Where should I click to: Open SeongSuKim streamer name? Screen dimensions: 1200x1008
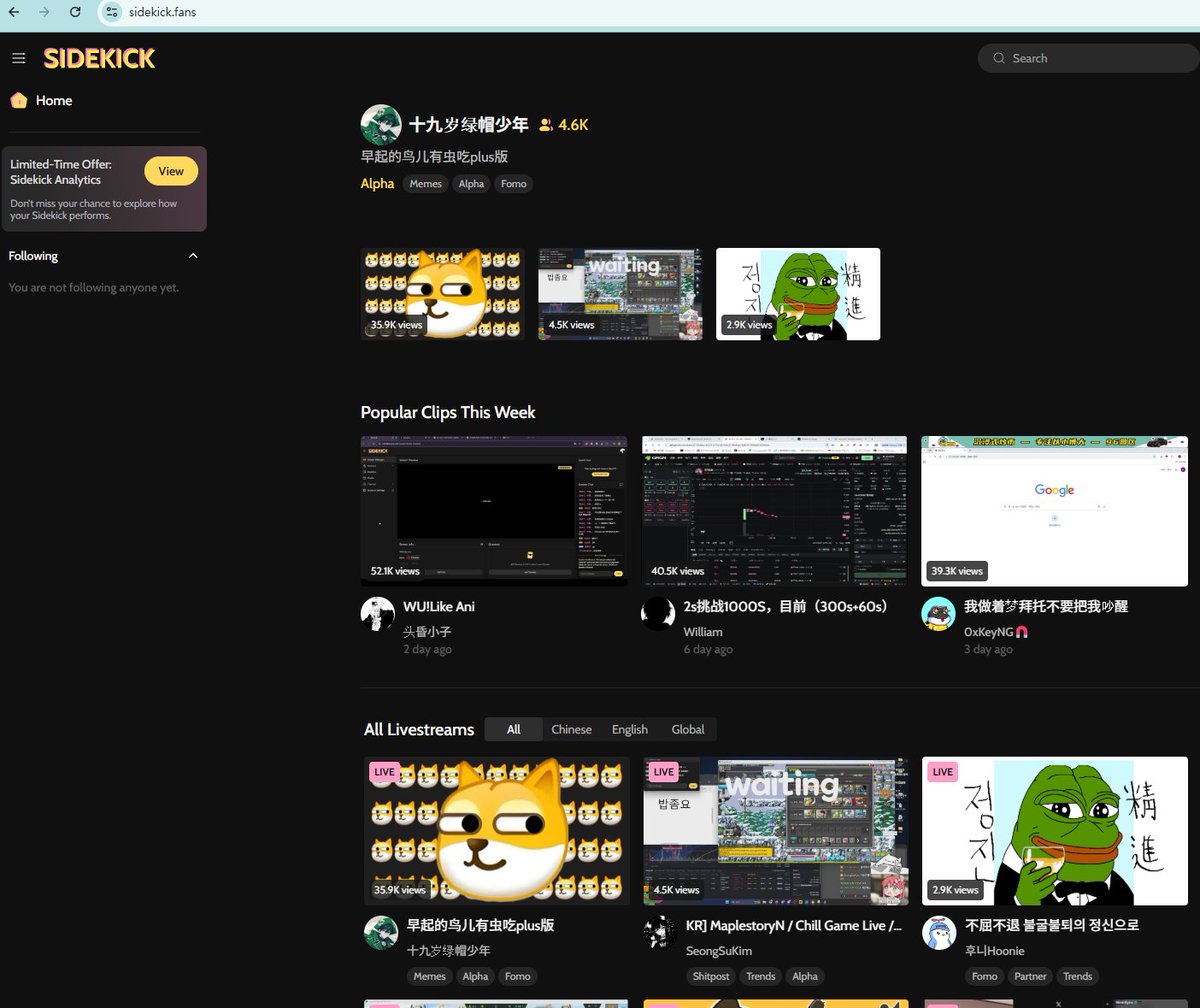(718, 950)
